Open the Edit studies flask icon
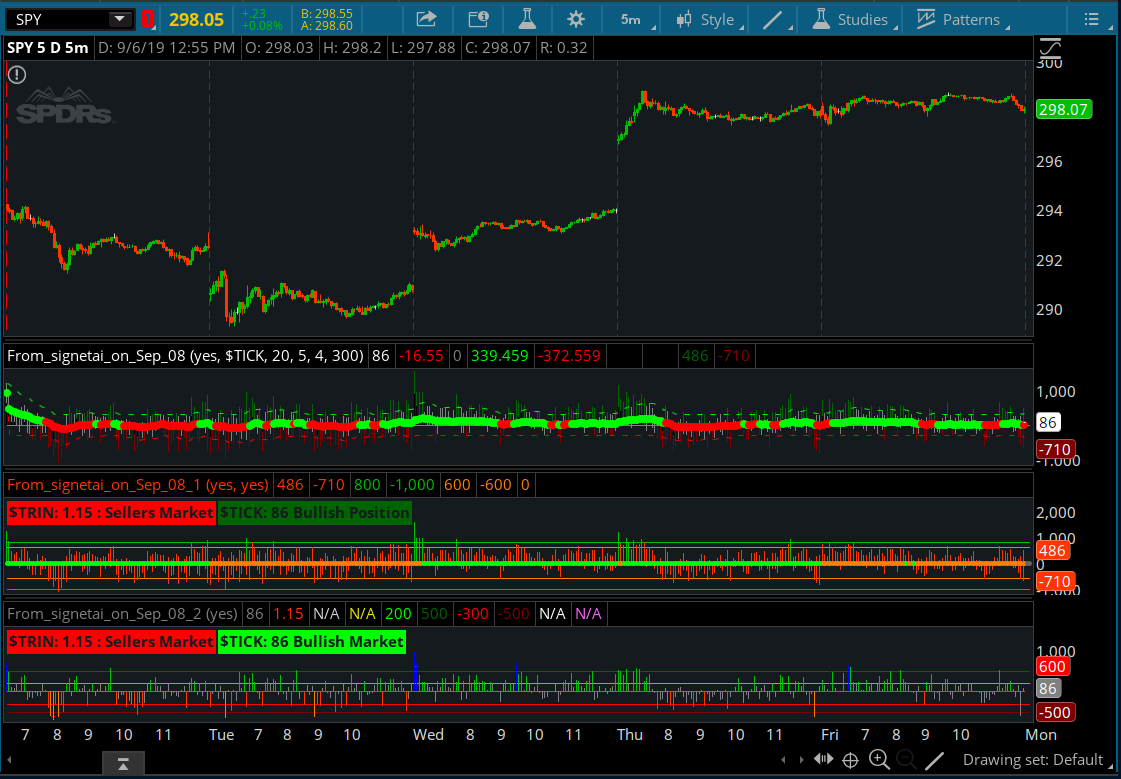This screenshot has width=1121, height=779. [x=526, y=19]
